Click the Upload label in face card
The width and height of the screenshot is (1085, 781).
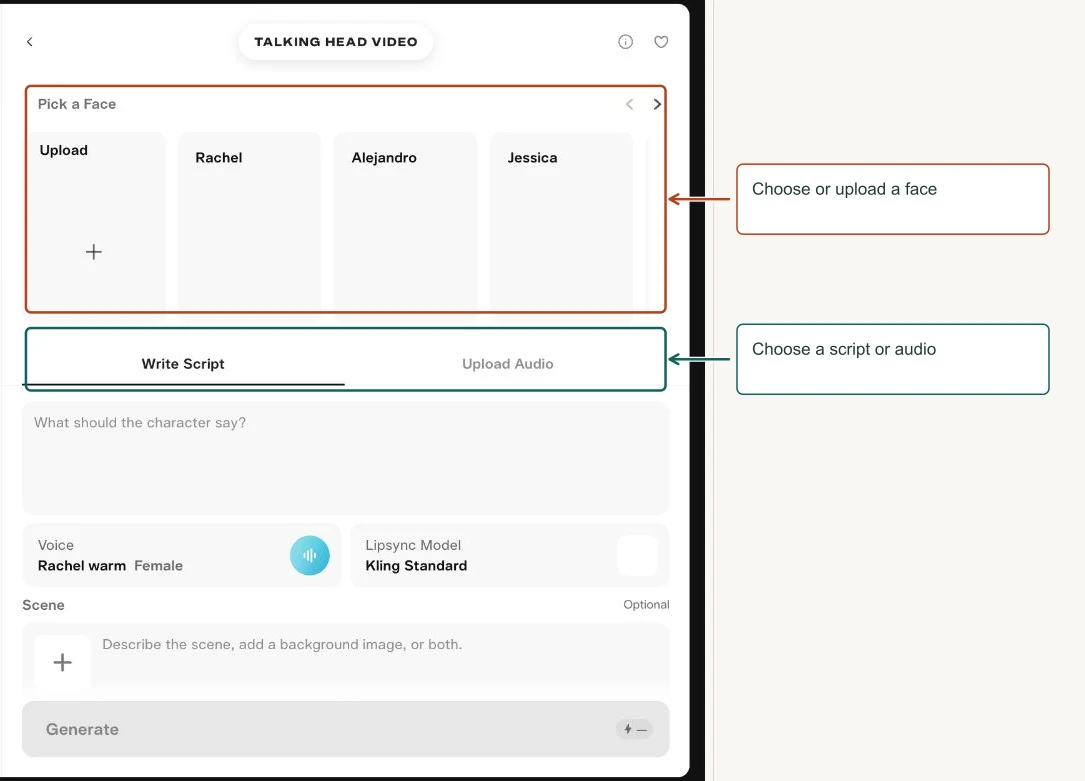click(x=64, y=150)
